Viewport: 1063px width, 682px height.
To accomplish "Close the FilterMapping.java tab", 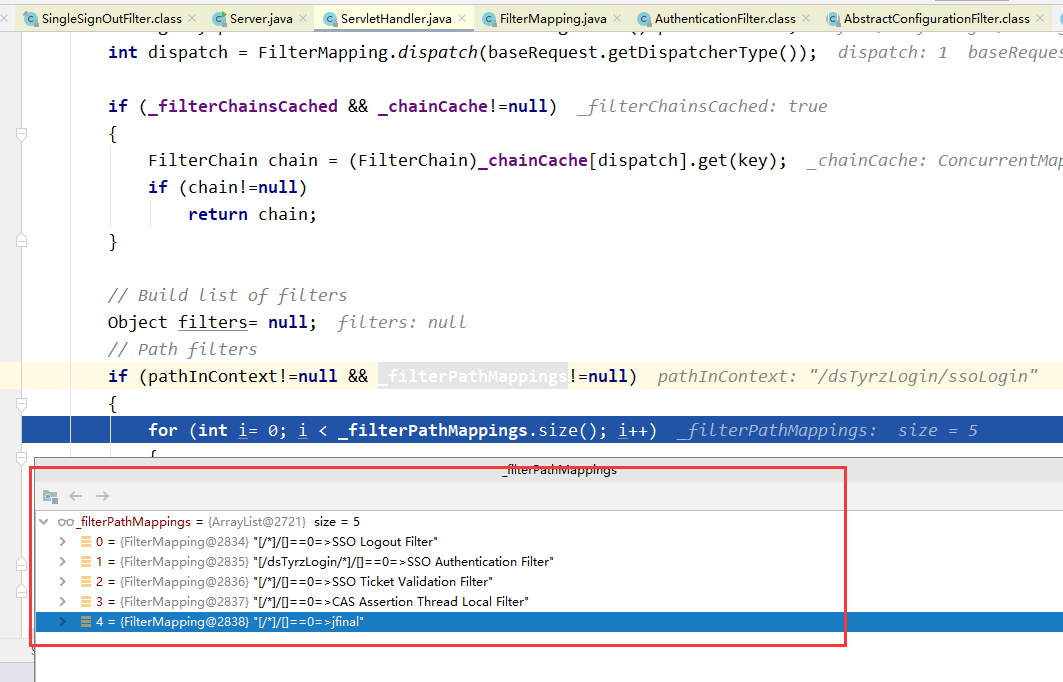I will 617,18.
